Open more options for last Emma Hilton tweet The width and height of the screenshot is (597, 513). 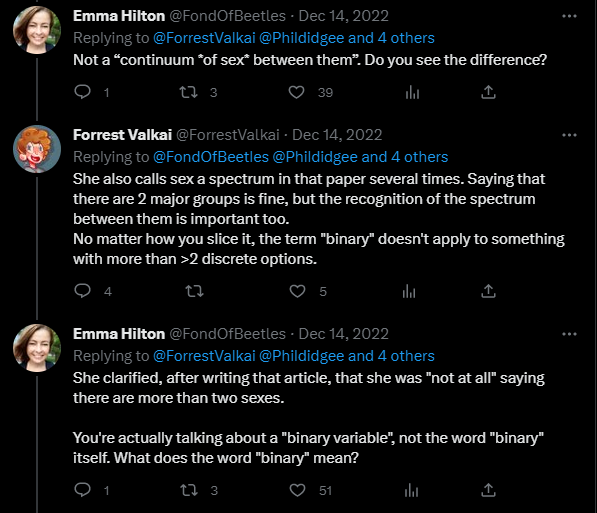(569, 334)
